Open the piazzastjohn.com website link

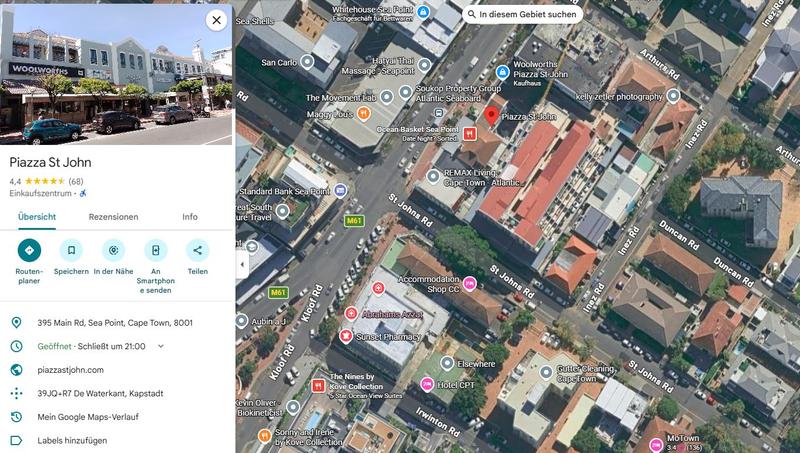70,370
